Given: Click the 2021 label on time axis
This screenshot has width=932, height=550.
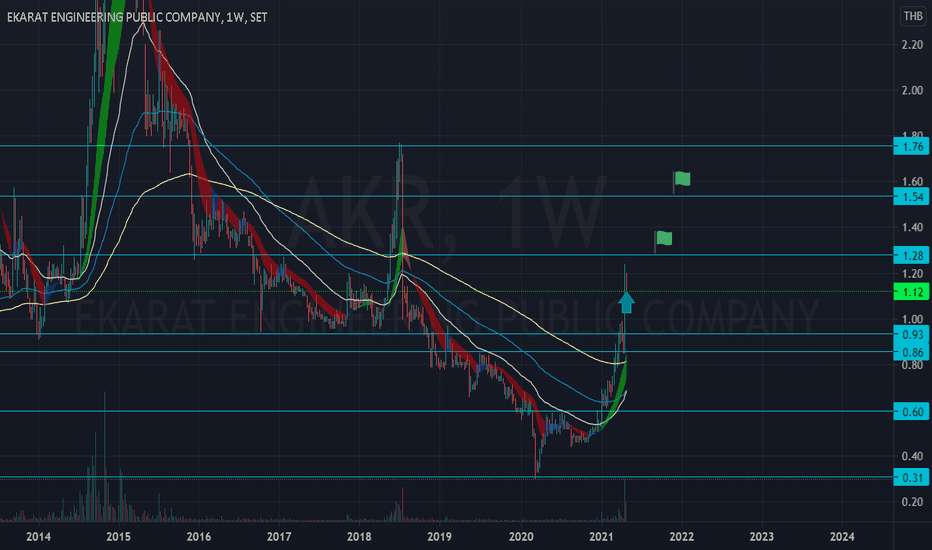Looking at the screenshot, I should click(601, 537).
